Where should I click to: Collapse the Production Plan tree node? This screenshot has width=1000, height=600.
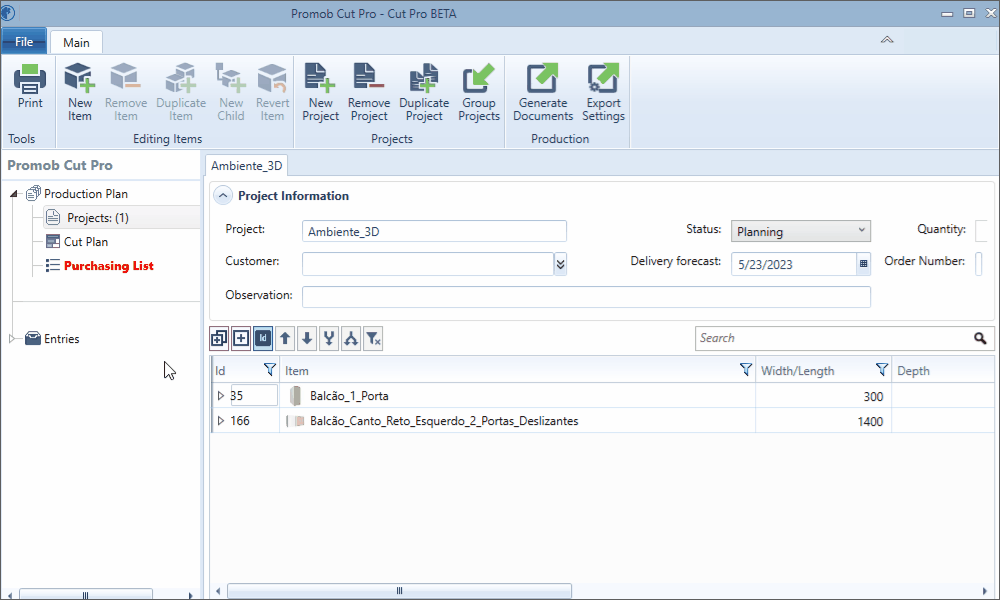(x=13, y=194)
